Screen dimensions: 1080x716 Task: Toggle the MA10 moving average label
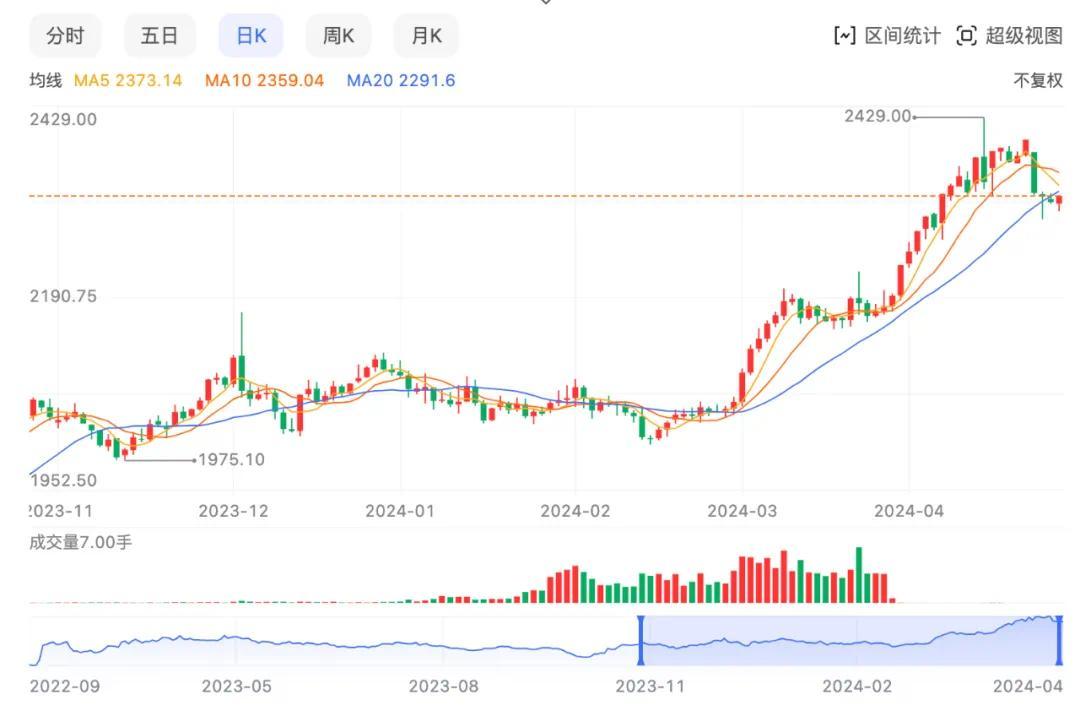264,80
